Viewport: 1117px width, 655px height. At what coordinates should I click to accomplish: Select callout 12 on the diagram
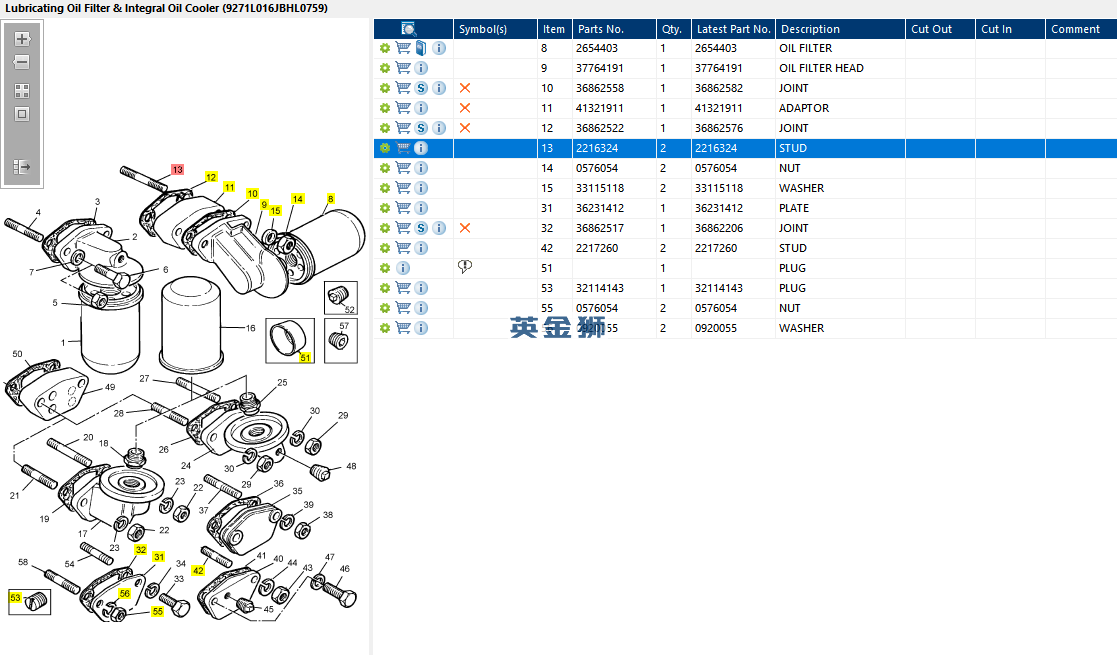tap(211, 177)
